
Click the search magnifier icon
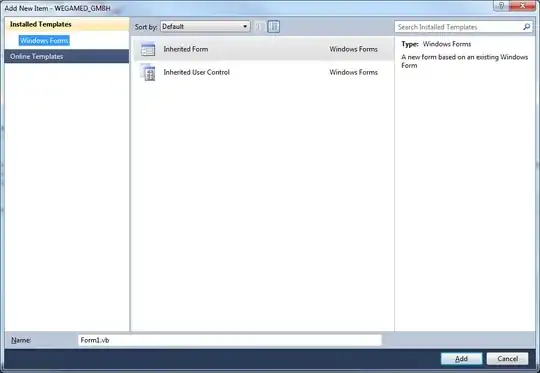[x=526, y=27]
